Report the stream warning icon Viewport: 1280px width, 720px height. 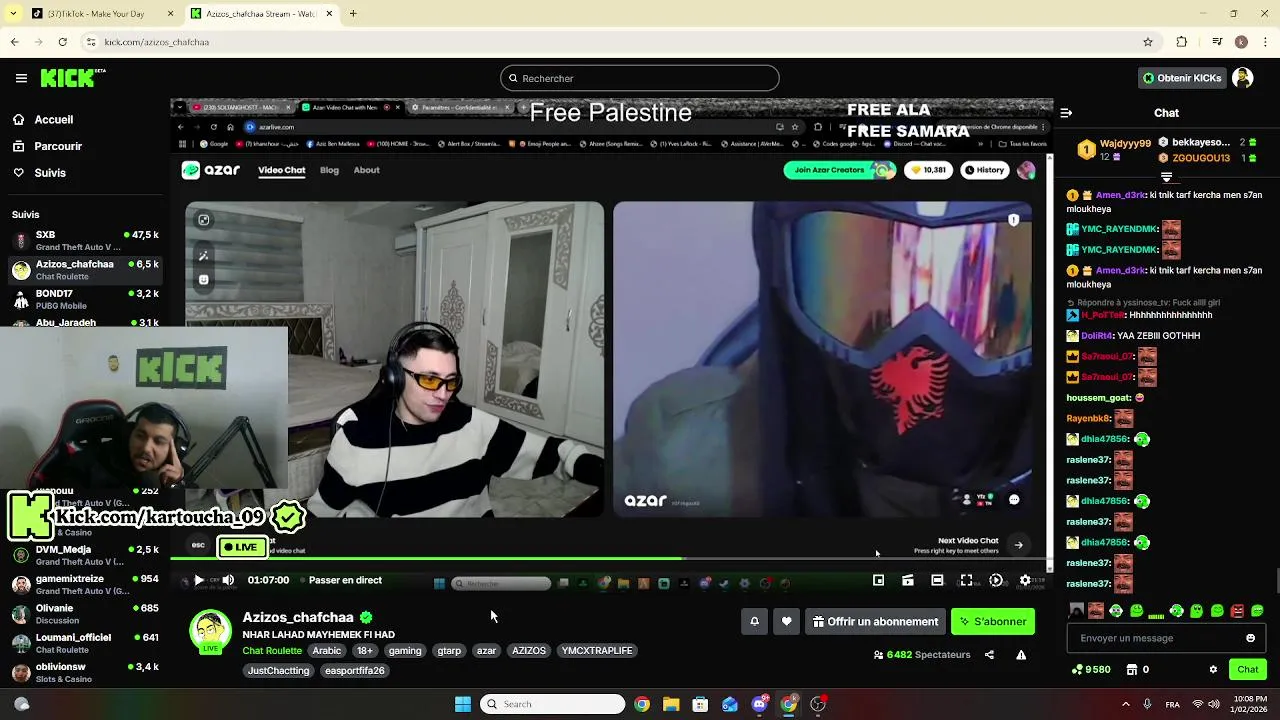[x=1021, y=655]
